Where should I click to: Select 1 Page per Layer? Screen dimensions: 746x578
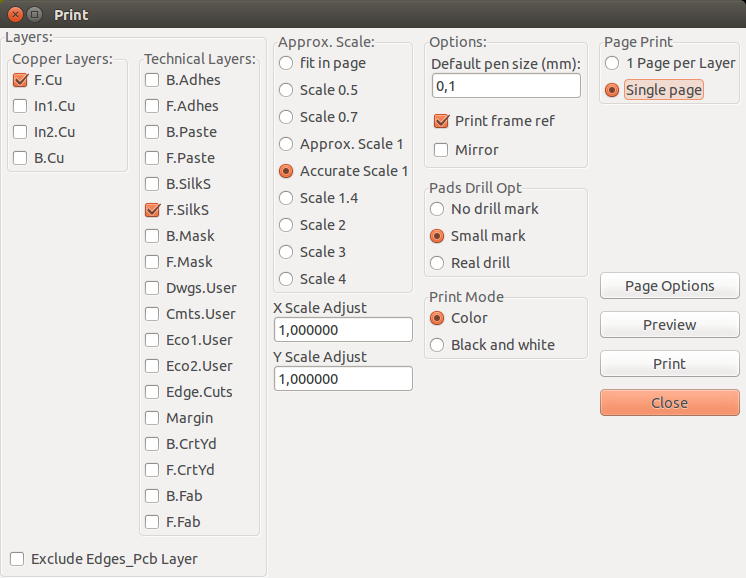(612, 63)
